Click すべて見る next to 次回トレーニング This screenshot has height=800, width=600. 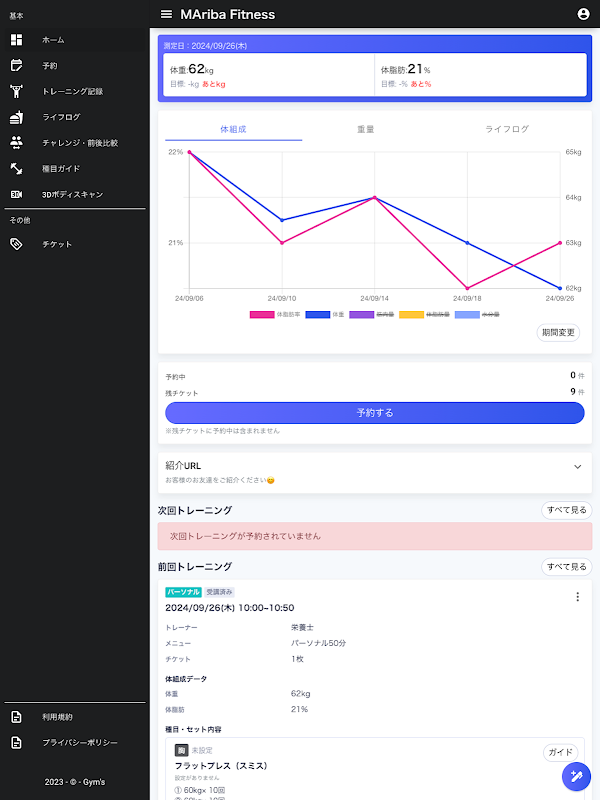(566, 510)
